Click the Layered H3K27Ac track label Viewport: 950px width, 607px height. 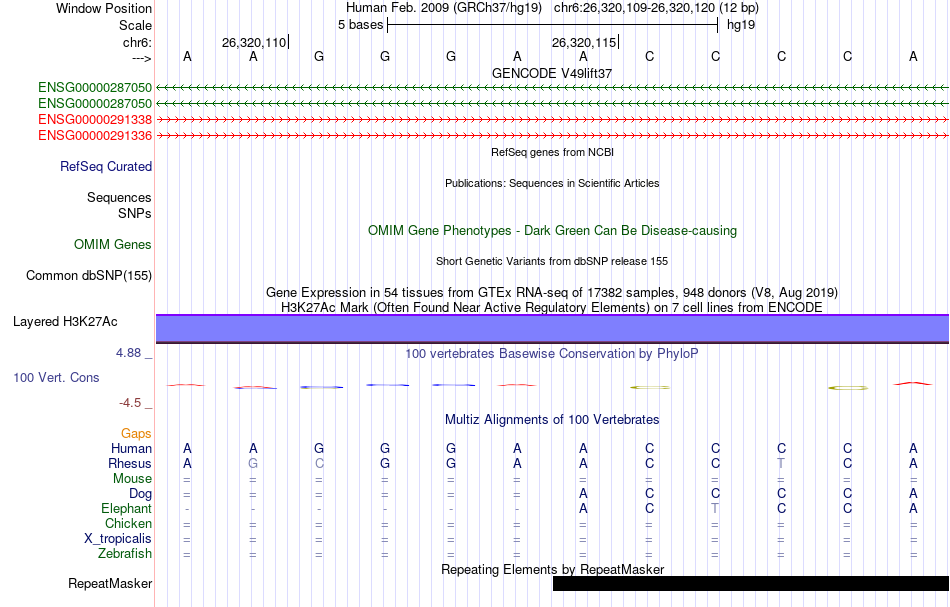pyautogui.click(x=65, y=322)
